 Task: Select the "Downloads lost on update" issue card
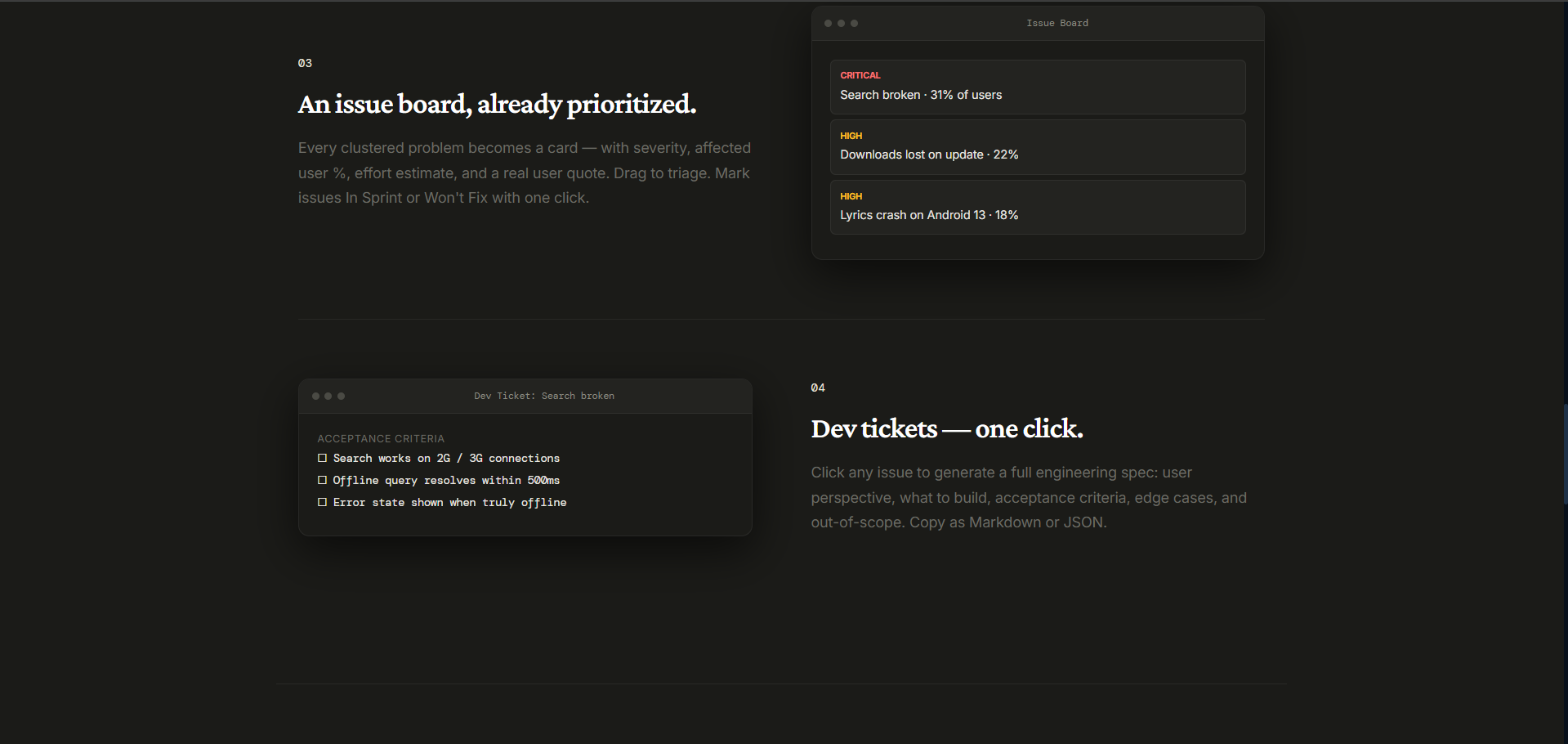1037,147
